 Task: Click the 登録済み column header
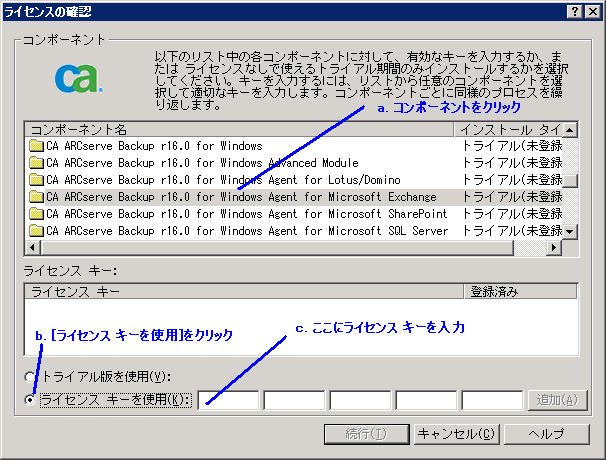click(520, 291)
